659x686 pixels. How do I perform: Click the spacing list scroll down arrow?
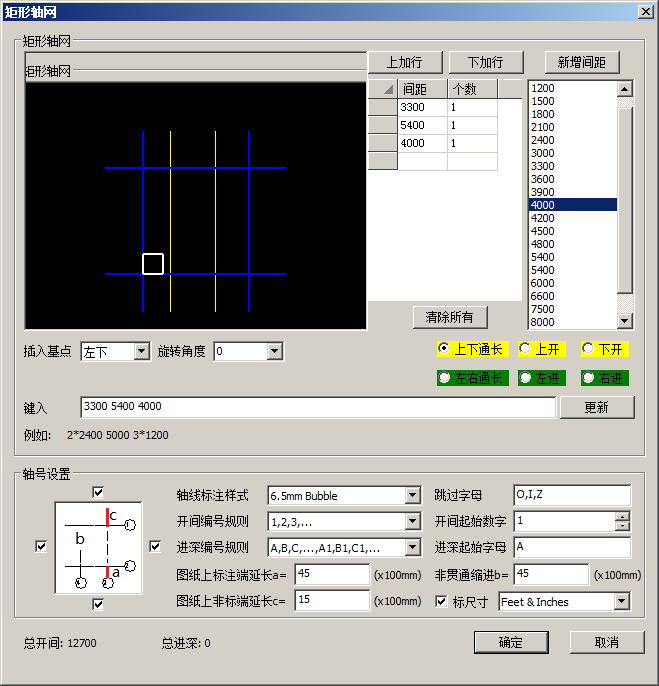pyautogui.click(x=625, y=321)
